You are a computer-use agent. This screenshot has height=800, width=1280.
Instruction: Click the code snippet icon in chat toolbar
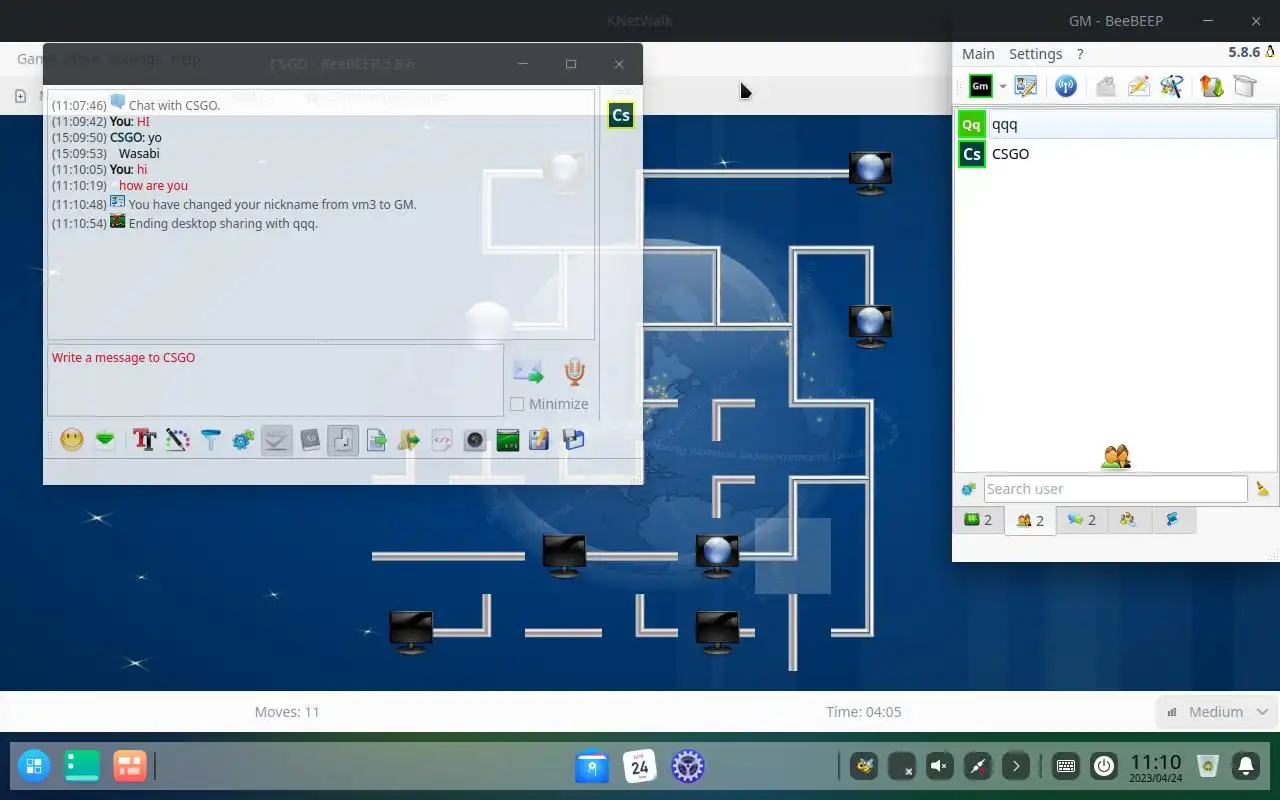[x=441, y=440]
